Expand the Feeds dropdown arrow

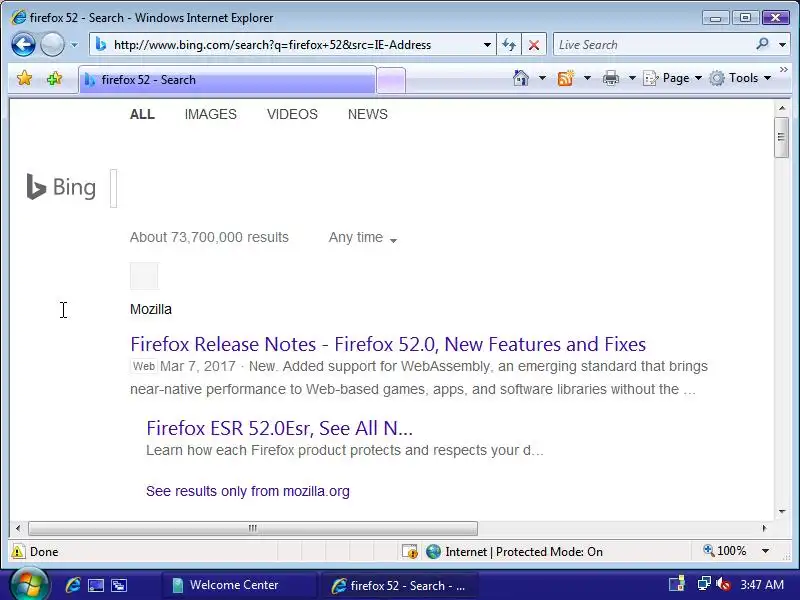coord(587,78)
